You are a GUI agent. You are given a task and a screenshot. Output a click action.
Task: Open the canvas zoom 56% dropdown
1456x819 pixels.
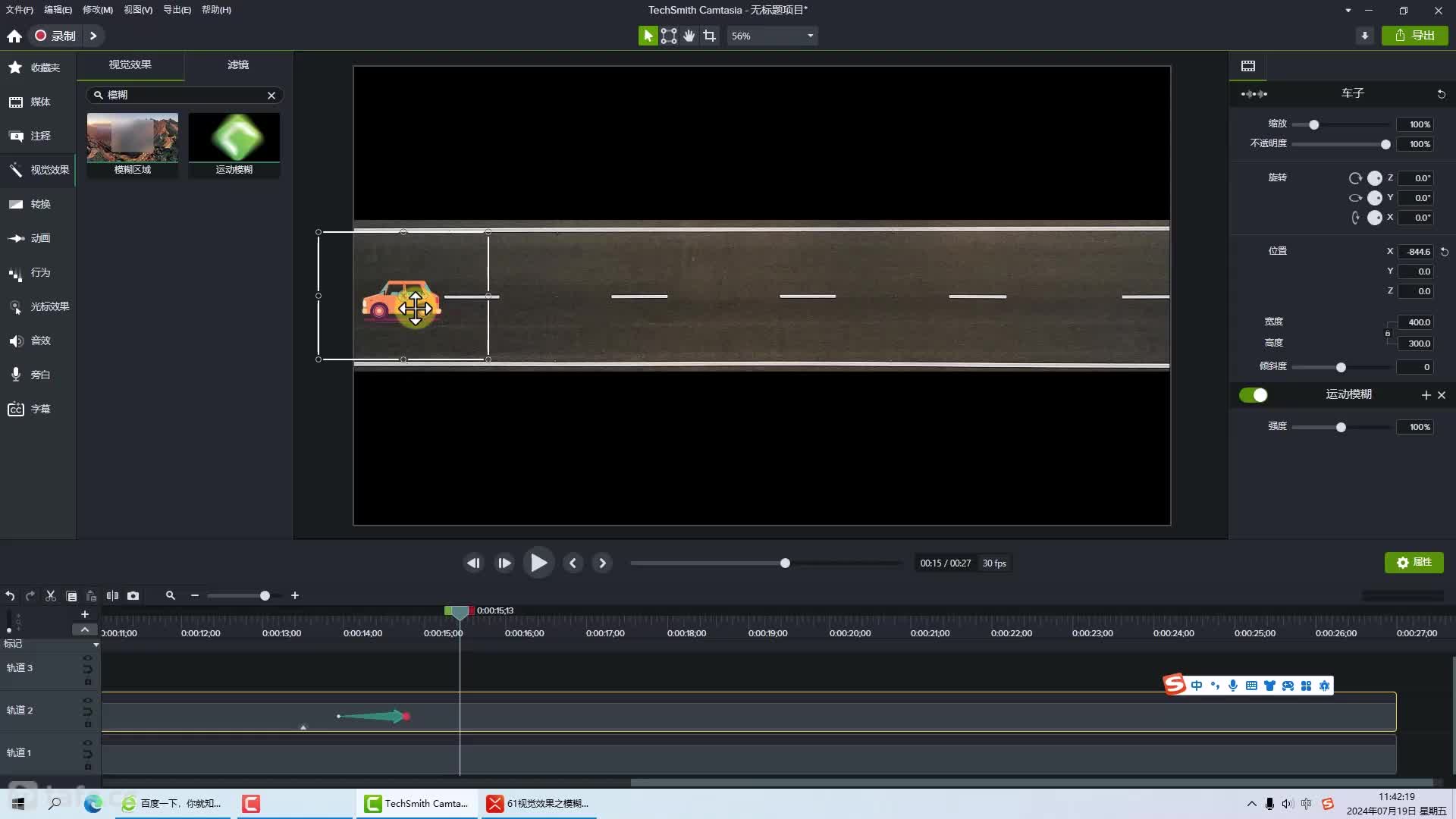[x=772, y=36]
